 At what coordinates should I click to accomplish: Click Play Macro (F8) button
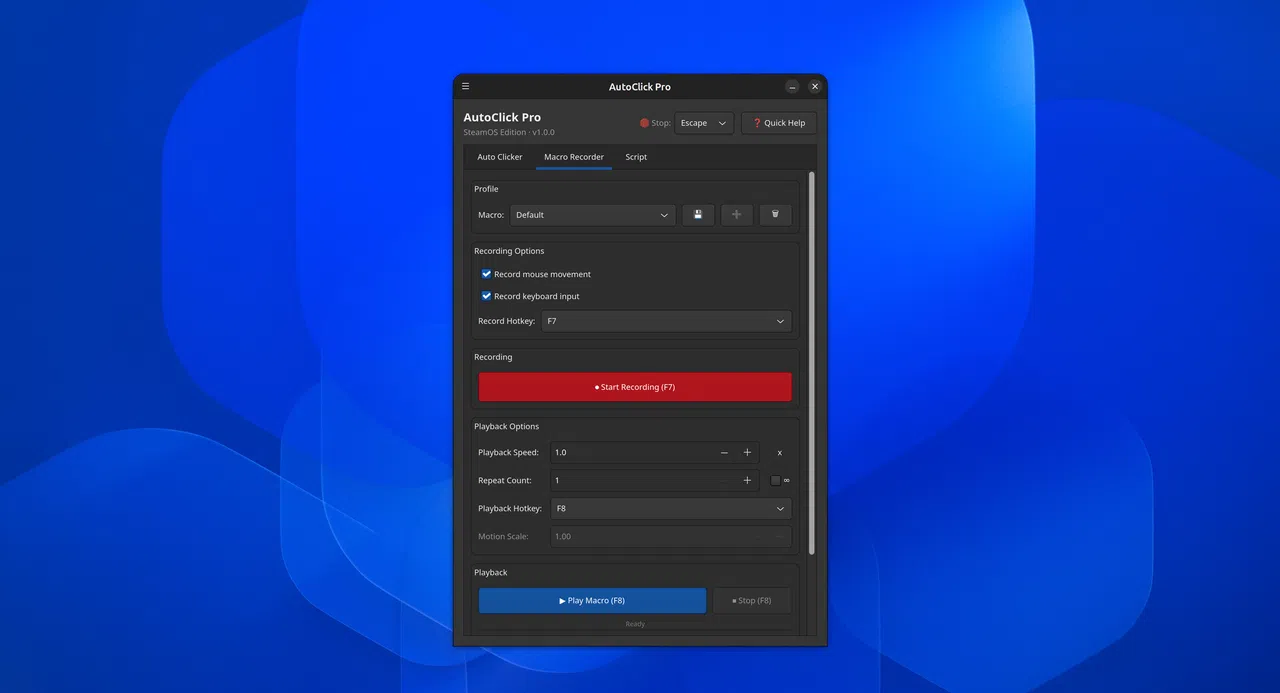click(592, 601)
